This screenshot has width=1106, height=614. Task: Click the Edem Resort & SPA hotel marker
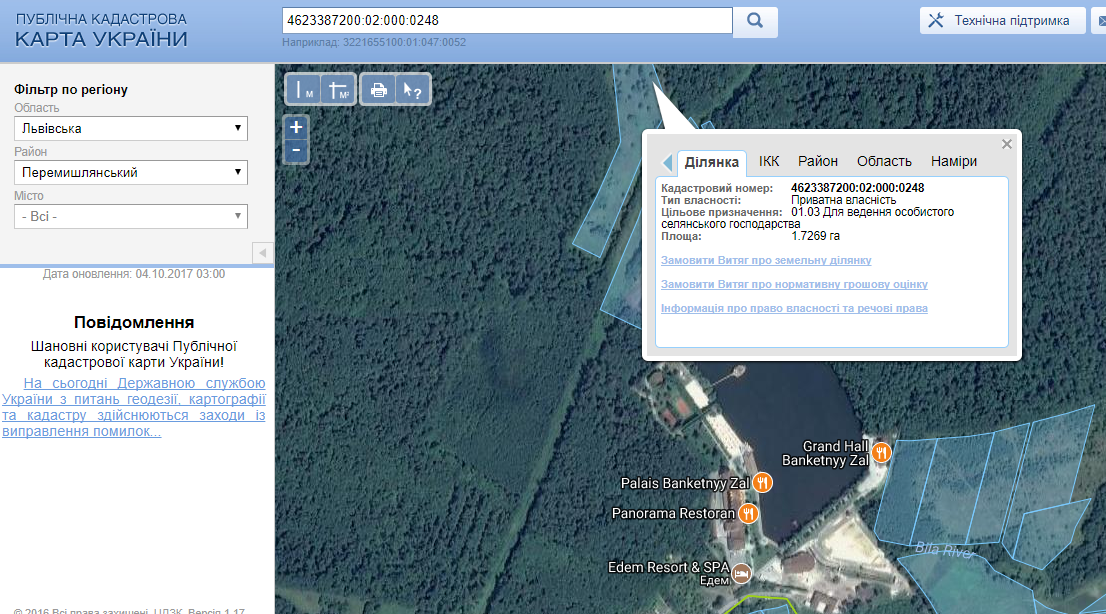[x=741, y=573]
